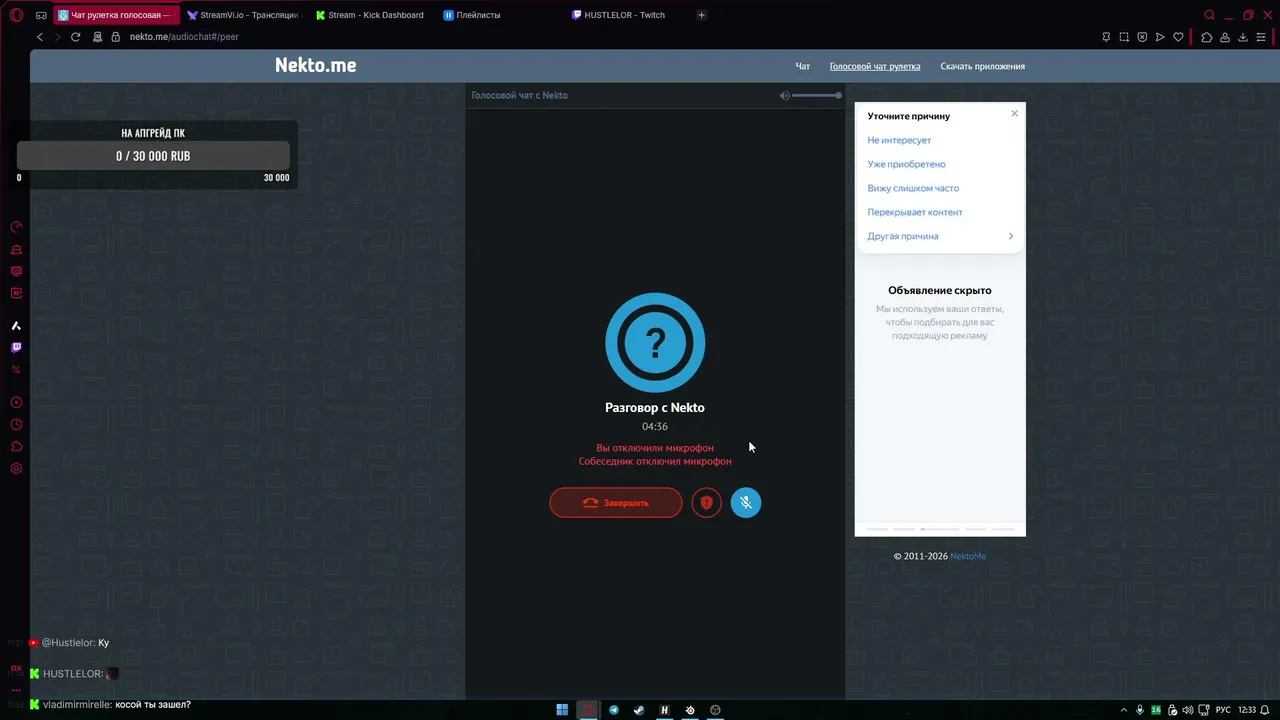Open the Twitch icon in Opera sidebar
The image size is (1280, 720).
pos(16,348)
